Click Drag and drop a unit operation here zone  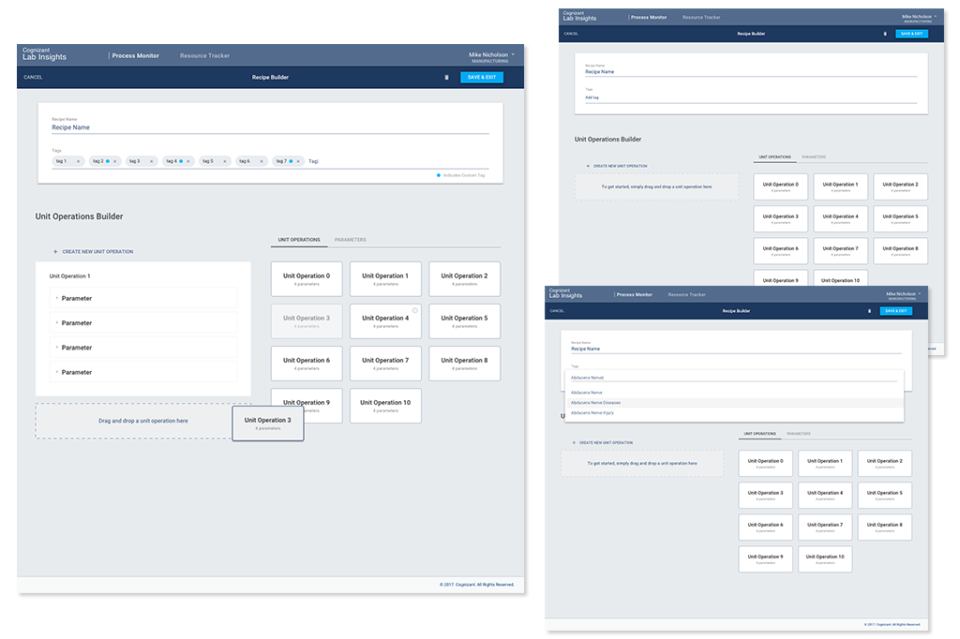coord(143,420)
